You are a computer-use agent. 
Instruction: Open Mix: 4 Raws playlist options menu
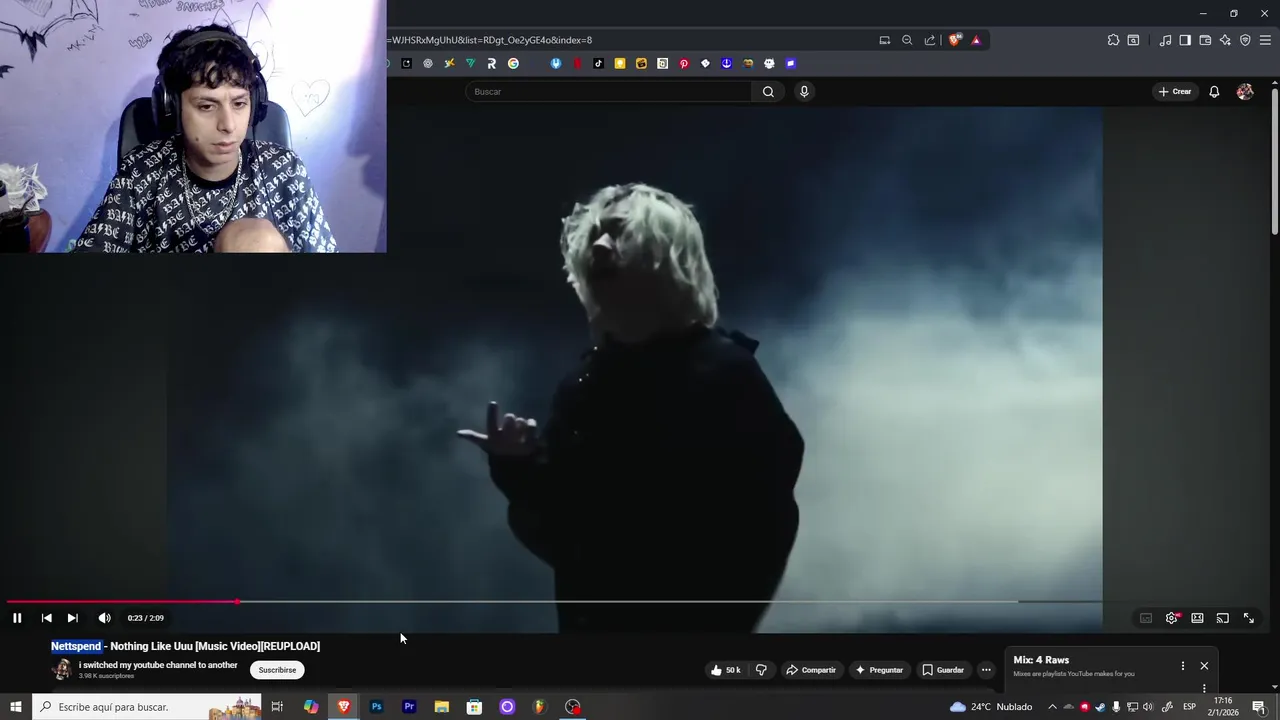pyautogui.click(x=1182, y=666)
